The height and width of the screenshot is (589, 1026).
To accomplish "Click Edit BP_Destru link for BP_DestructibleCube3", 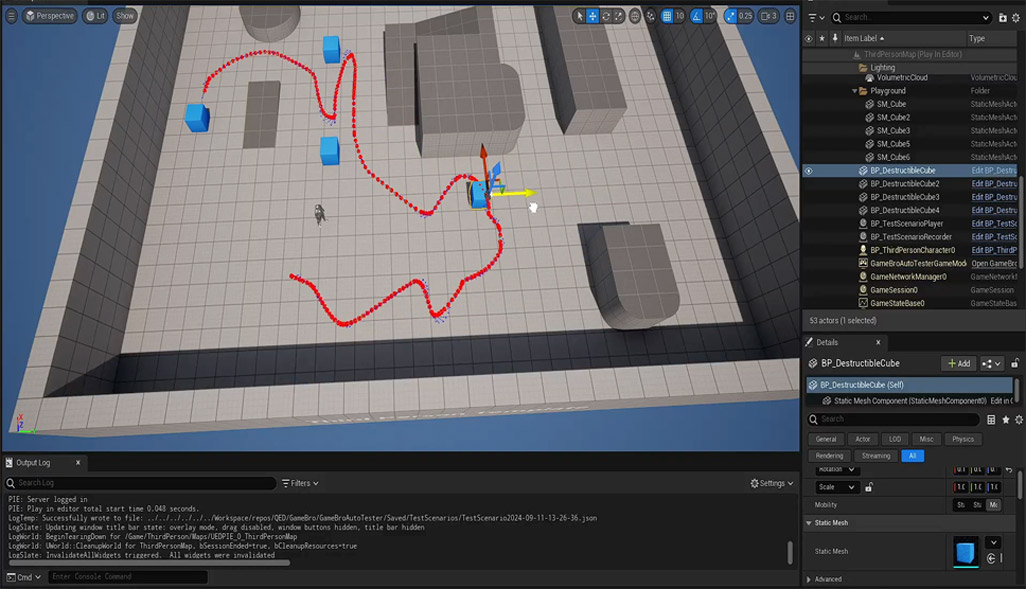I will coord(994,197).
